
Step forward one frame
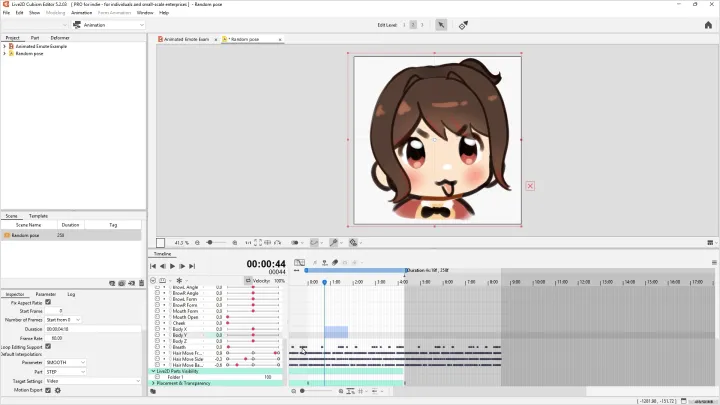(182, 266)
